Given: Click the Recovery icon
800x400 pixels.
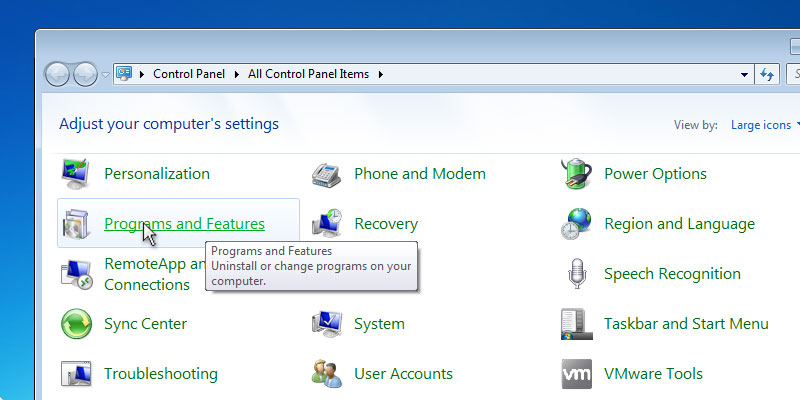Looking at the screenshot, I should 327,224.
